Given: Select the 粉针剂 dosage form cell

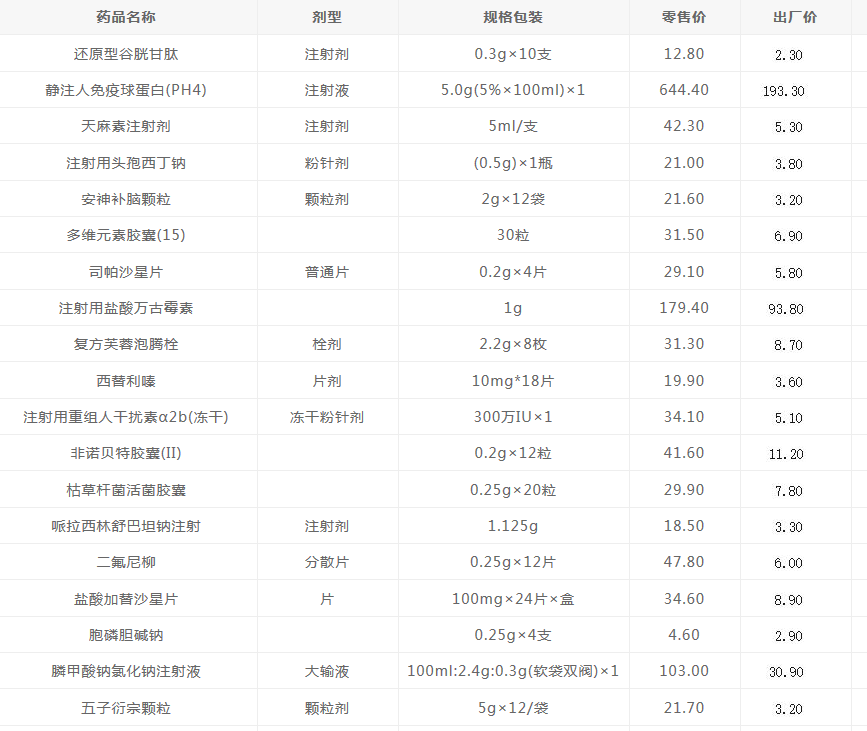Looking at the screenshot, I should (x=327, y=163).
